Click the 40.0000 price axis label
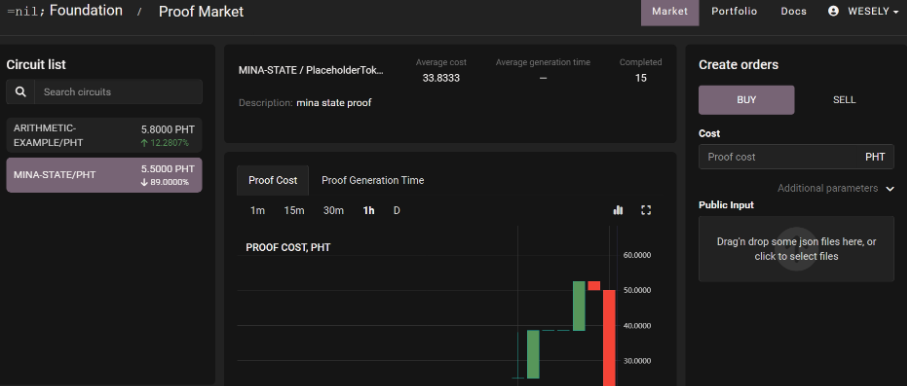This screenshot has width=907, height=386. pos(636,326)
